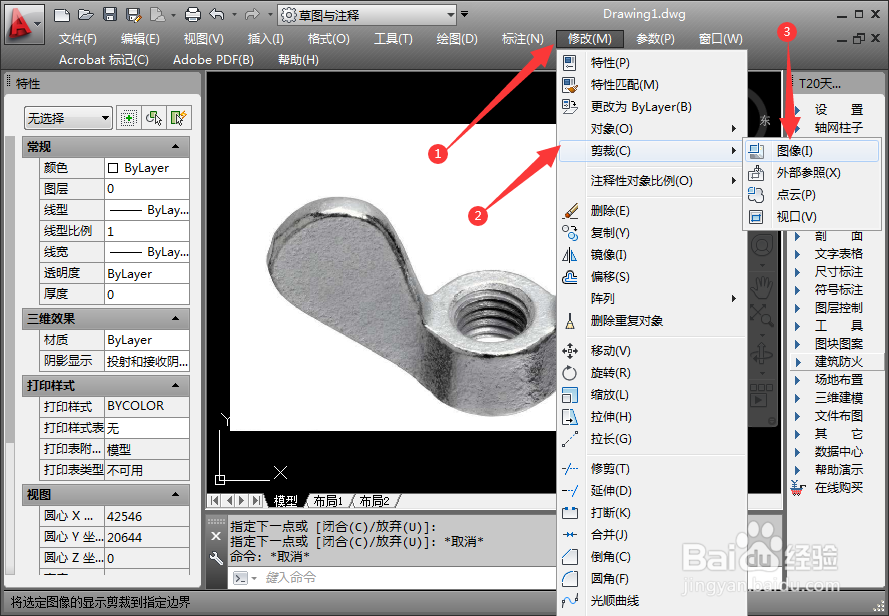Expand the 注释性对象比例(O) submenu

(x=653, y=181)
